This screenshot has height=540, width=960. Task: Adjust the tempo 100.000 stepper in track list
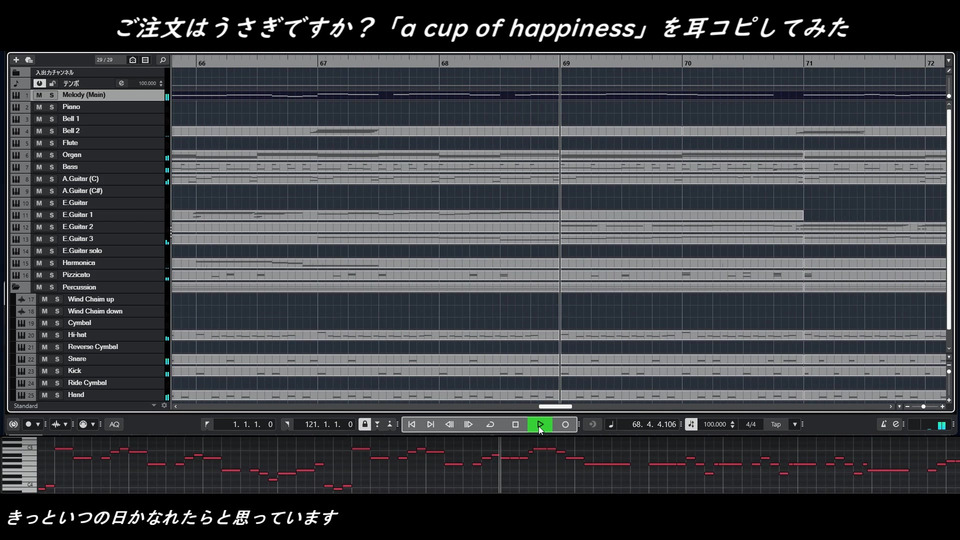pyautogui.click(x=161, y=83)
